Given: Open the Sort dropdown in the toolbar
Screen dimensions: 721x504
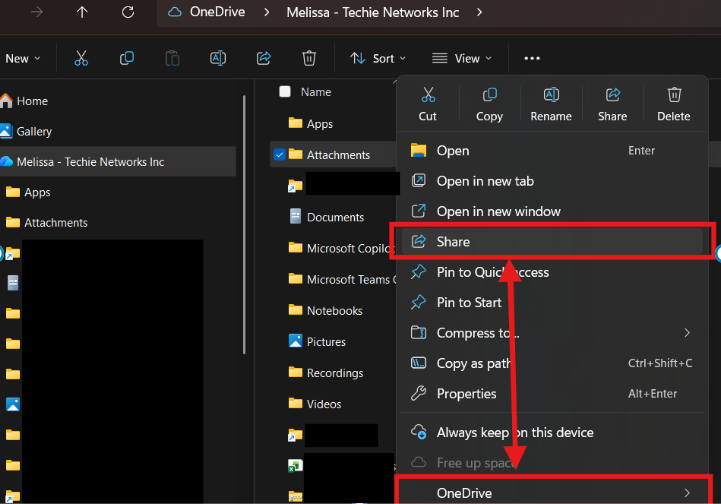Looking at the screenshot, I should coord(378,58).
